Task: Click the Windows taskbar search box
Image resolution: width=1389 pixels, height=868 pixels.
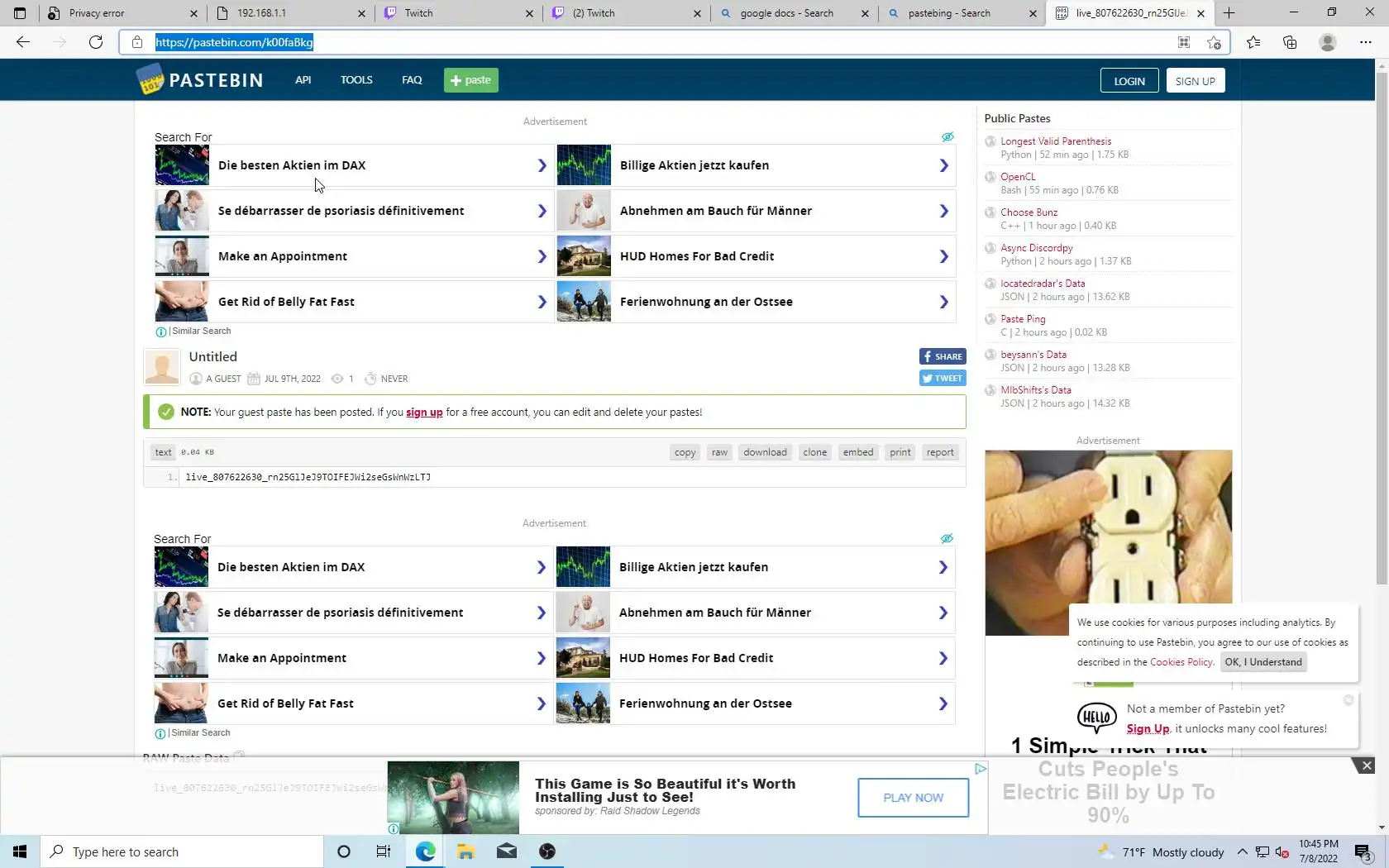Action: [182, 851]
